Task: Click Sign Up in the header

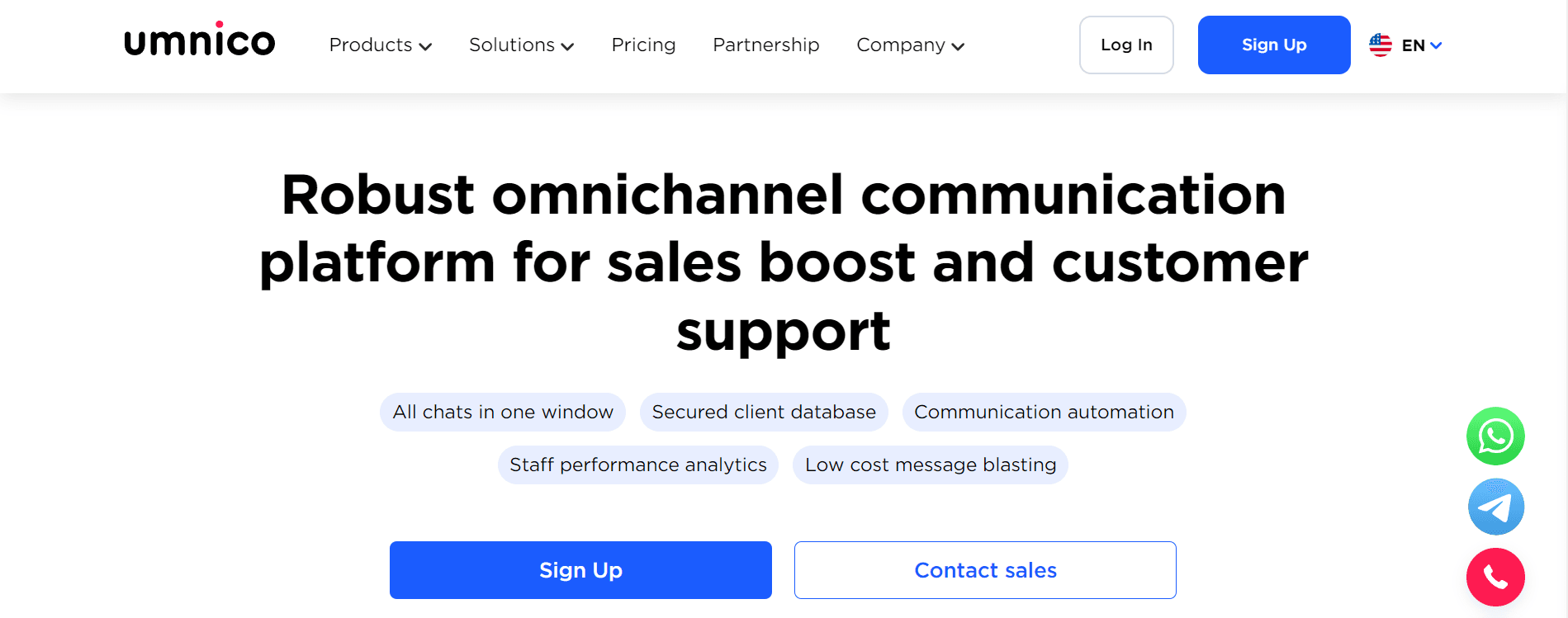Action: pos(1273,45)
